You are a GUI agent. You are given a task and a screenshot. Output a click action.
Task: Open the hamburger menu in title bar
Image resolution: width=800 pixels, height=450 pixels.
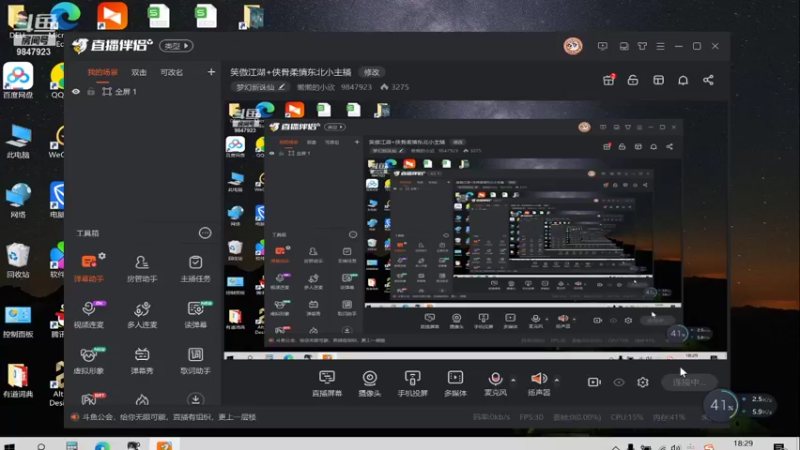(661, 46)
